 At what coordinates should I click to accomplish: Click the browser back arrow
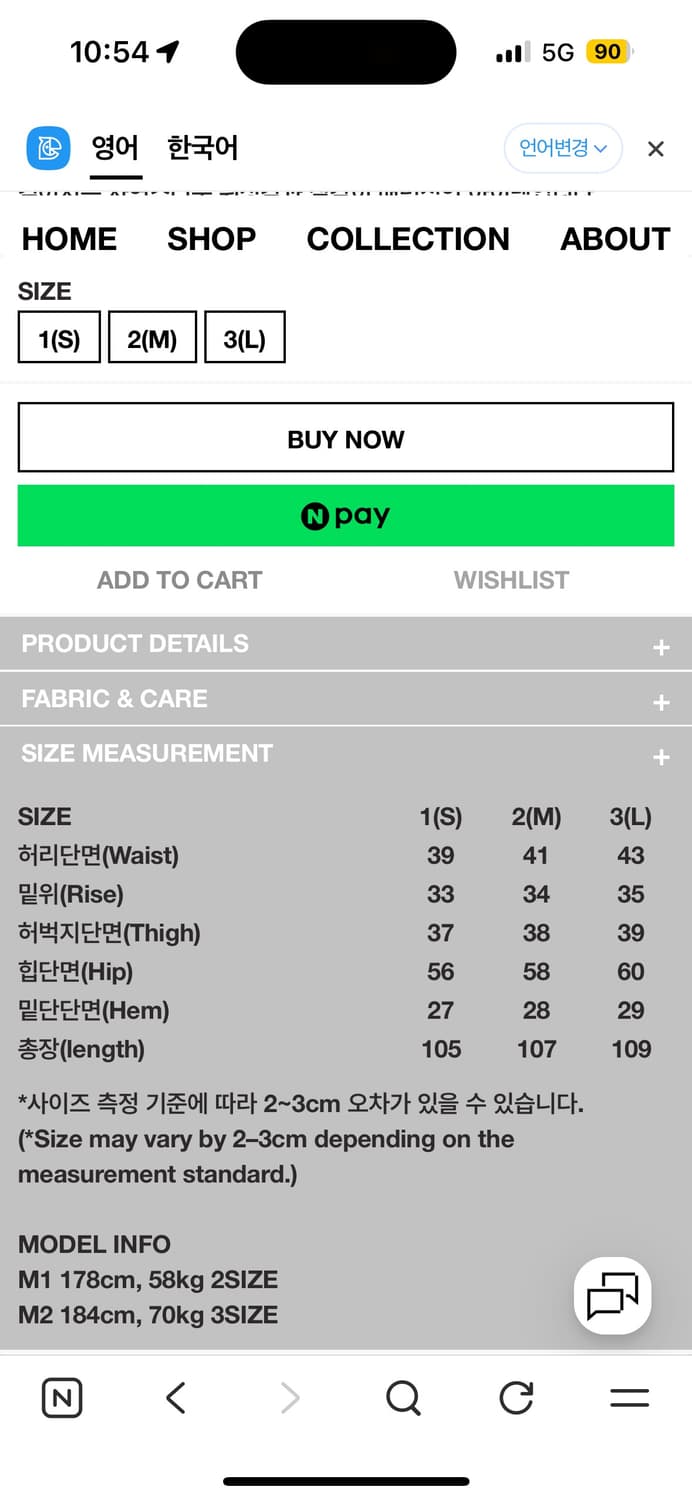(x=175, y=1398)
